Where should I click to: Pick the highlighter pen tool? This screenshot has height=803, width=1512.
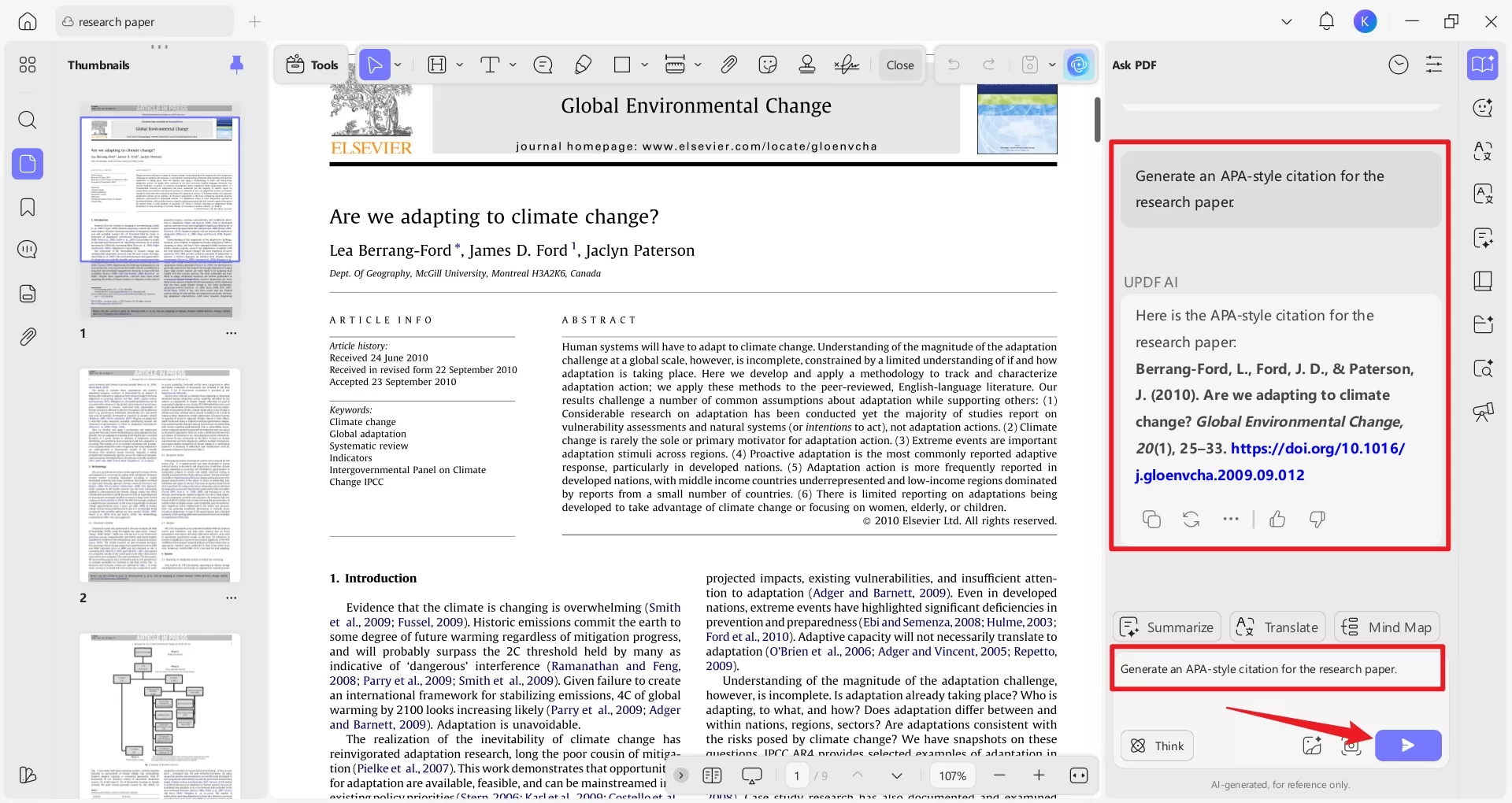click(x=583, y=65)
